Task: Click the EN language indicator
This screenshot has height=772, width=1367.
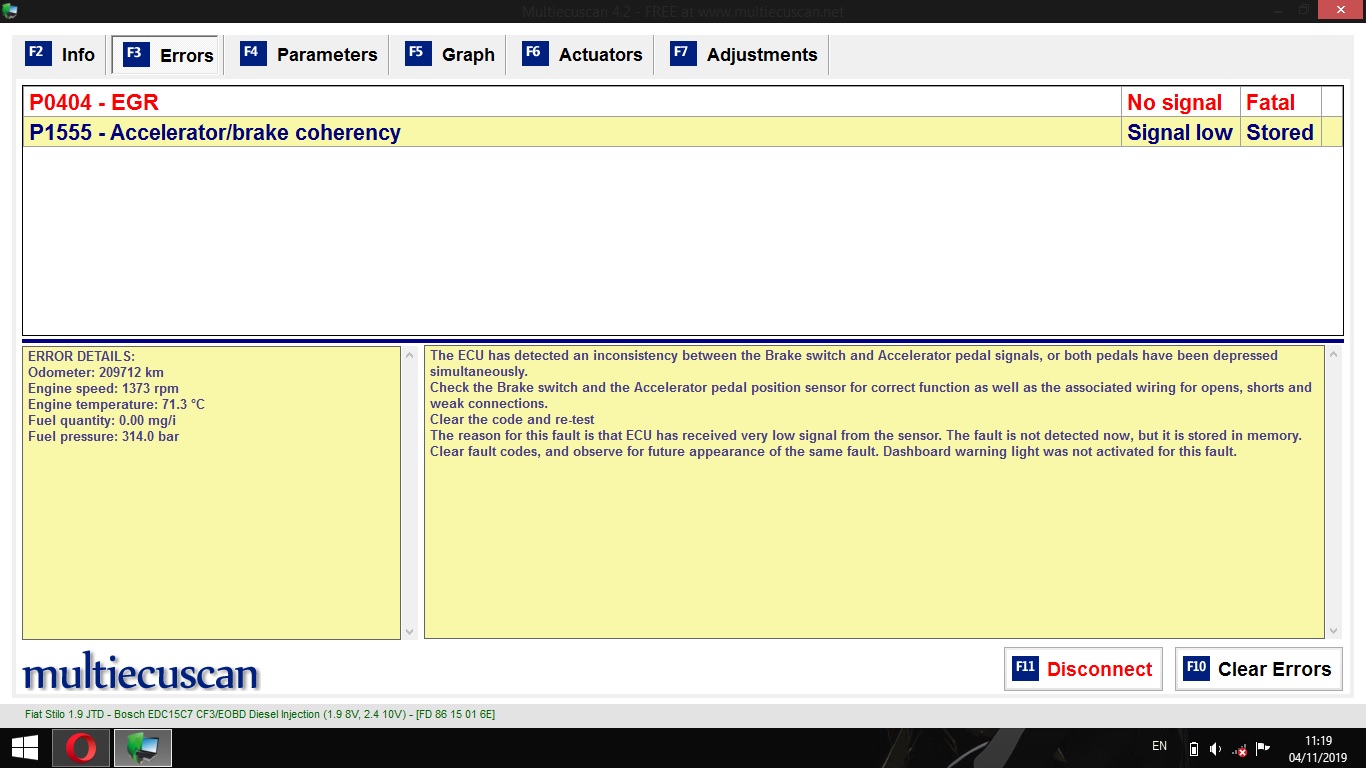Action: click(x=1160, y=746)
